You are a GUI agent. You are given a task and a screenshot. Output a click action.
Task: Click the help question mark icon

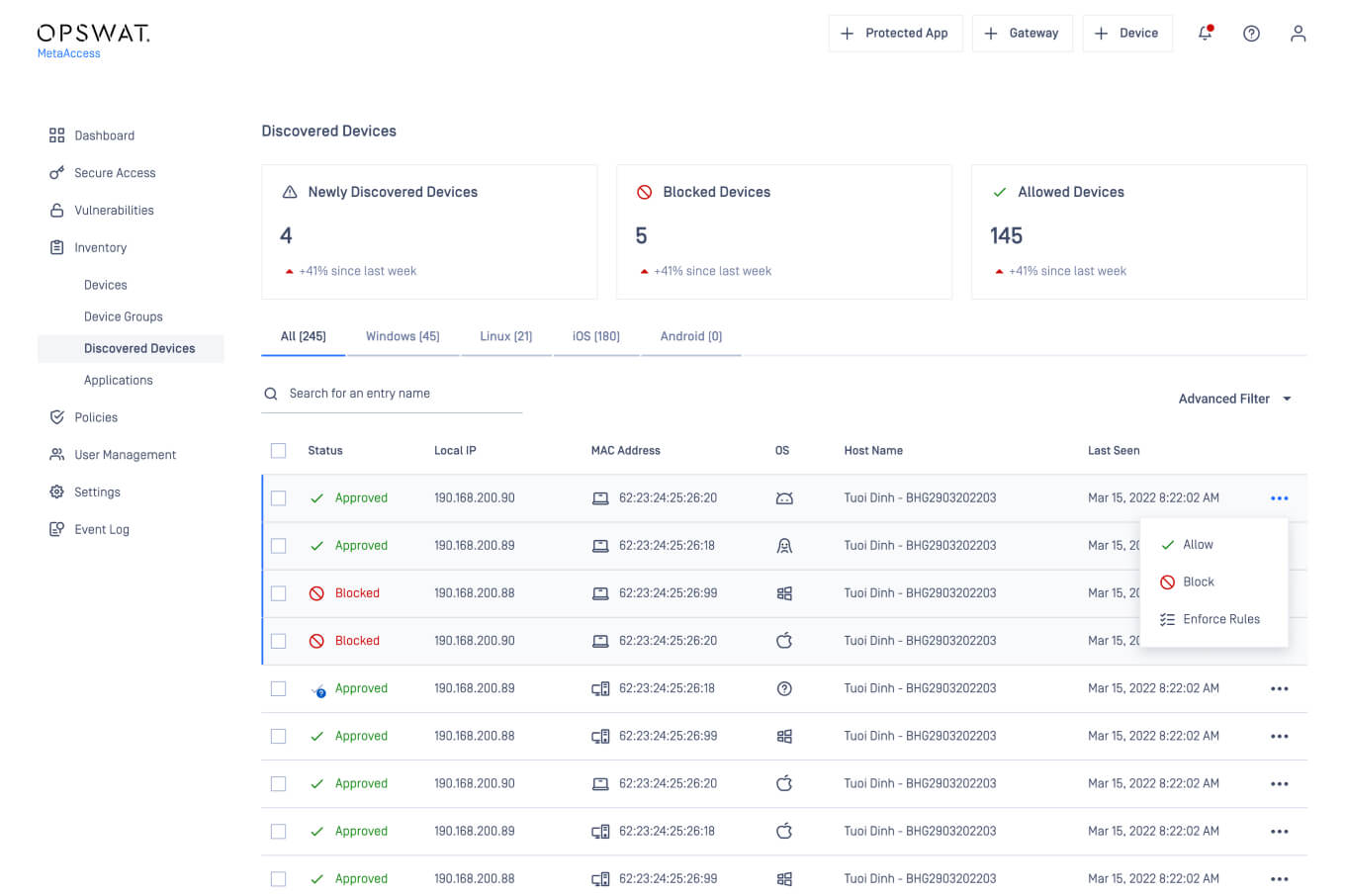click(1251, 34)
